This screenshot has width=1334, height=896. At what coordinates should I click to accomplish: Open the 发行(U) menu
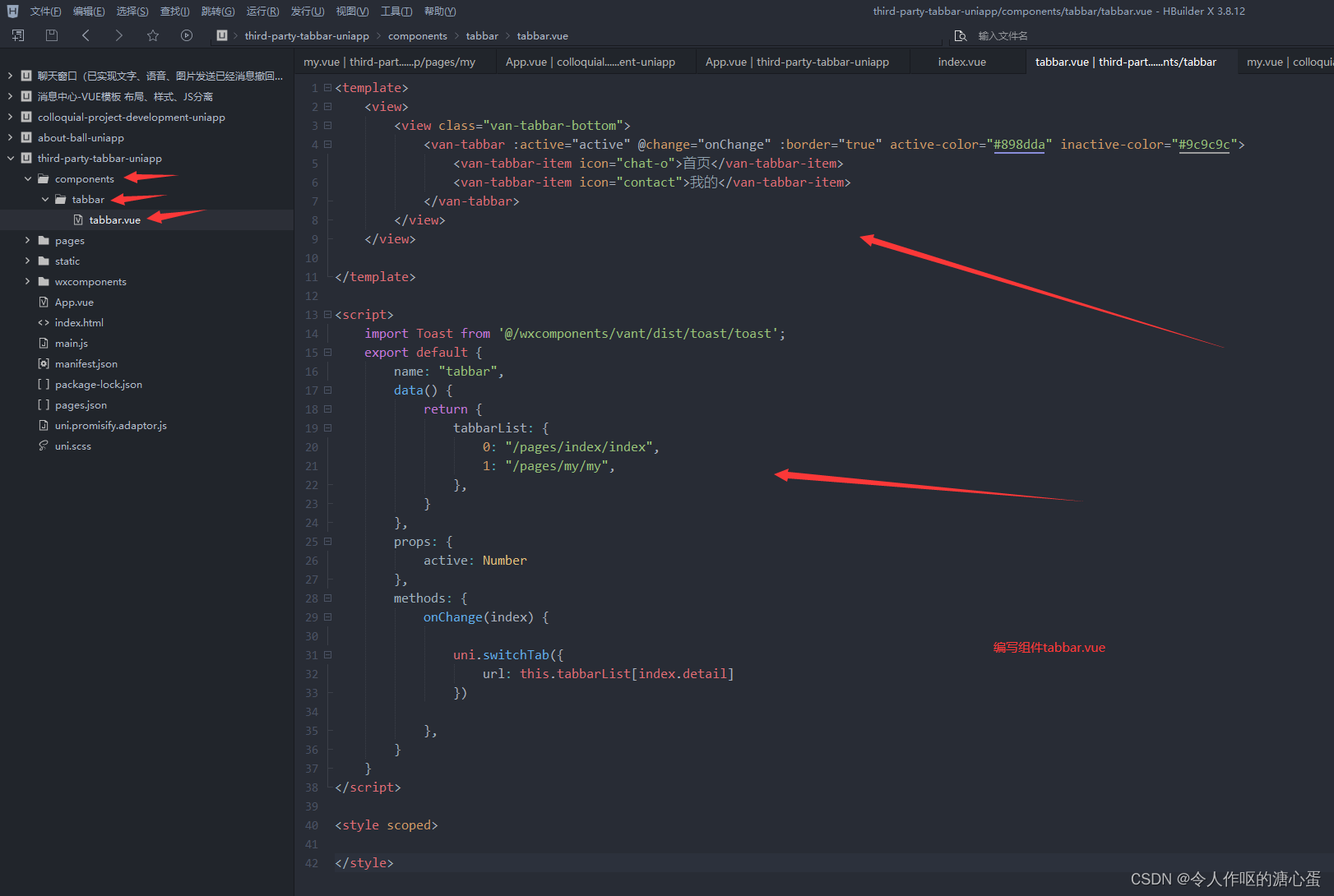[x=307, y=12]
